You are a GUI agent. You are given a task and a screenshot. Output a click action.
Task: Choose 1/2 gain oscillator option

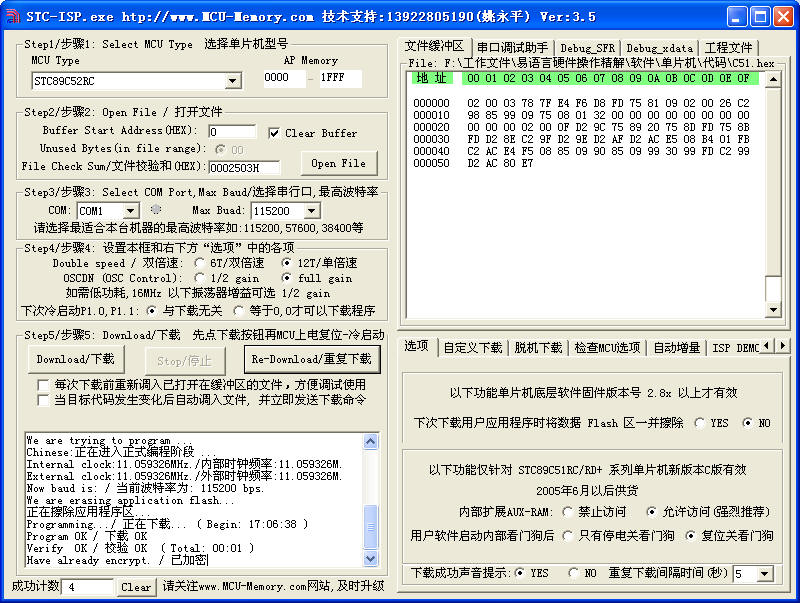[199, 278]
